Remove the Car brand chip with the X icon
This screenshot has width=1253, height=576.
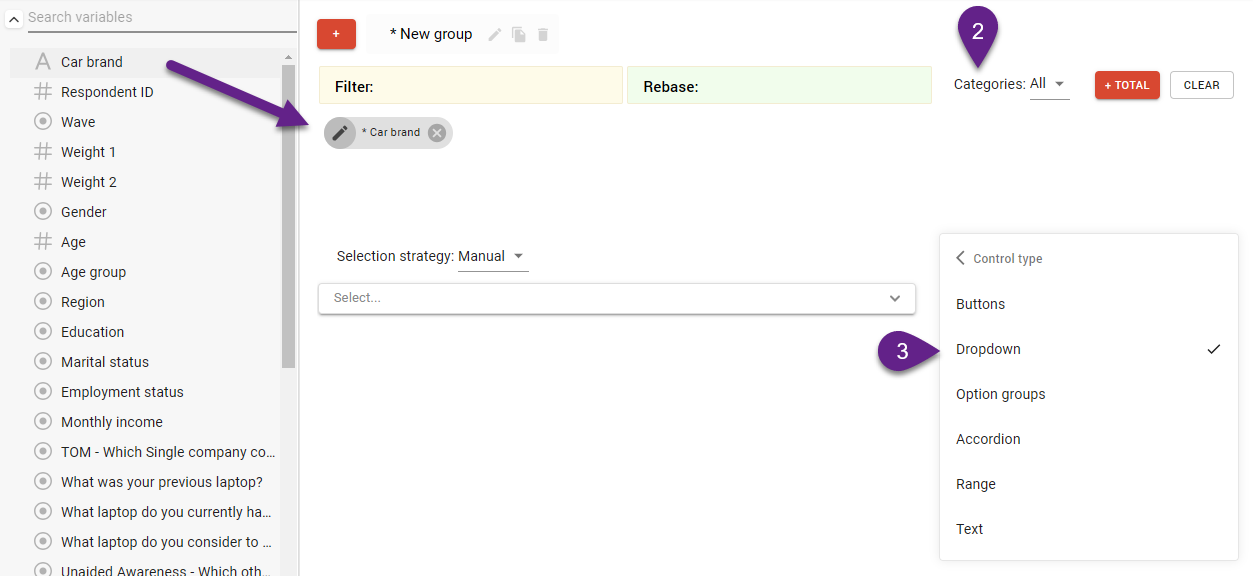437,132
